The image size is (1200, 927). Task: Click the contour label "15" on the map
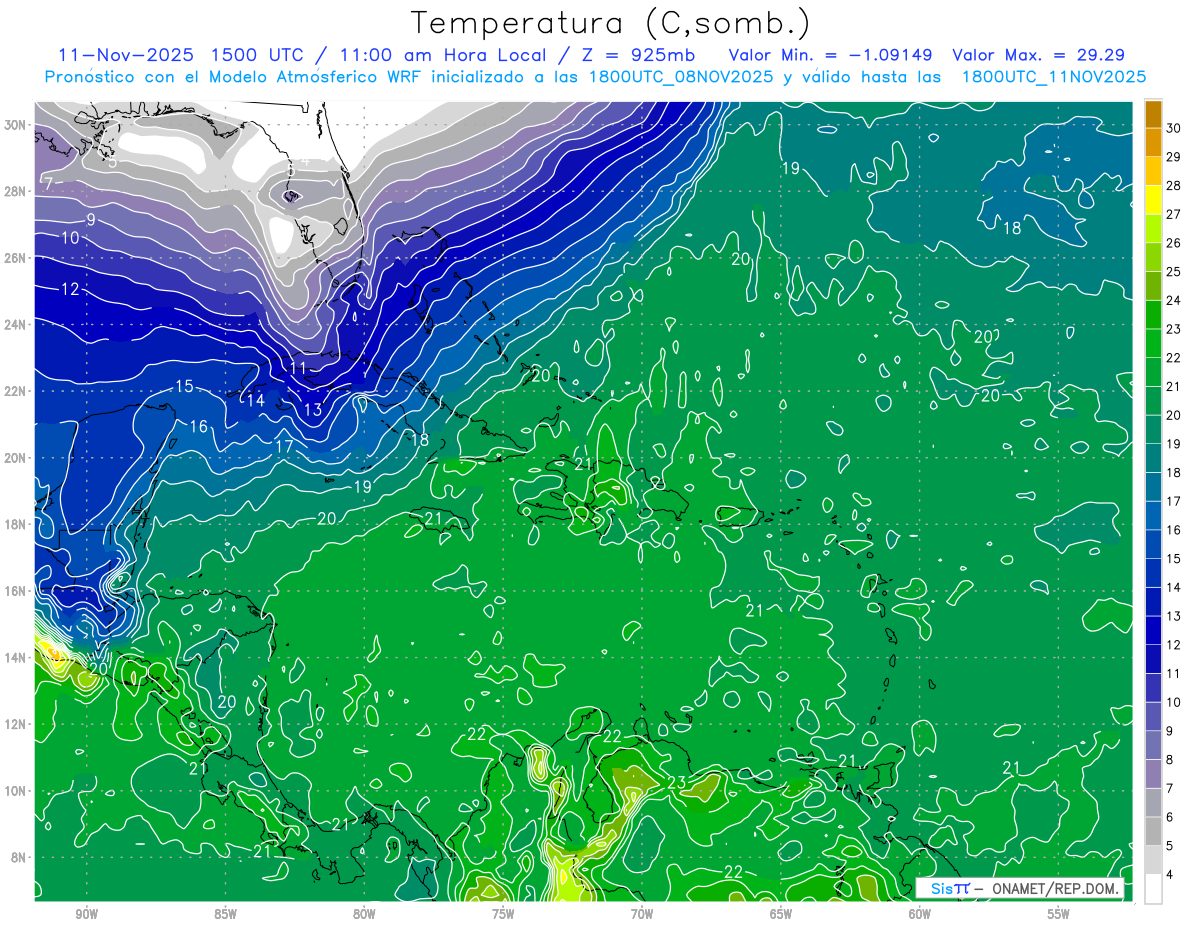(x=184, y=386)
